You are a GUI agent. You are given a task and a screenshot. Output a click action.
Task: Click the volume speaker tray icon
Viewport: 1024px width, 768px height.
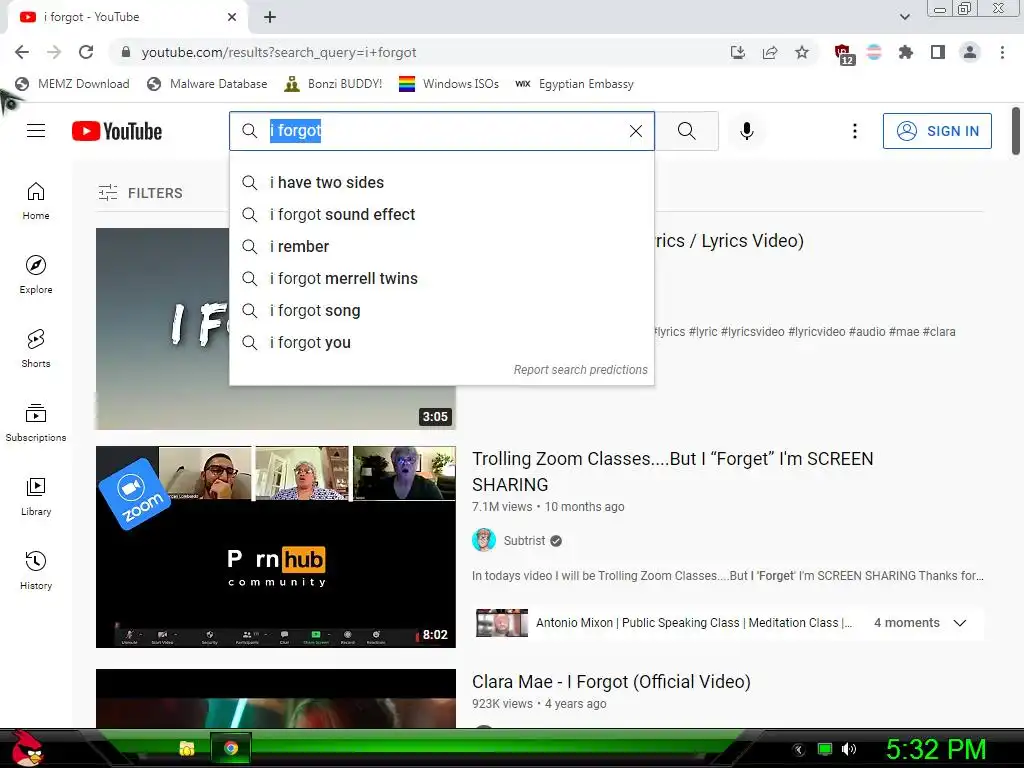pos(849,749)
